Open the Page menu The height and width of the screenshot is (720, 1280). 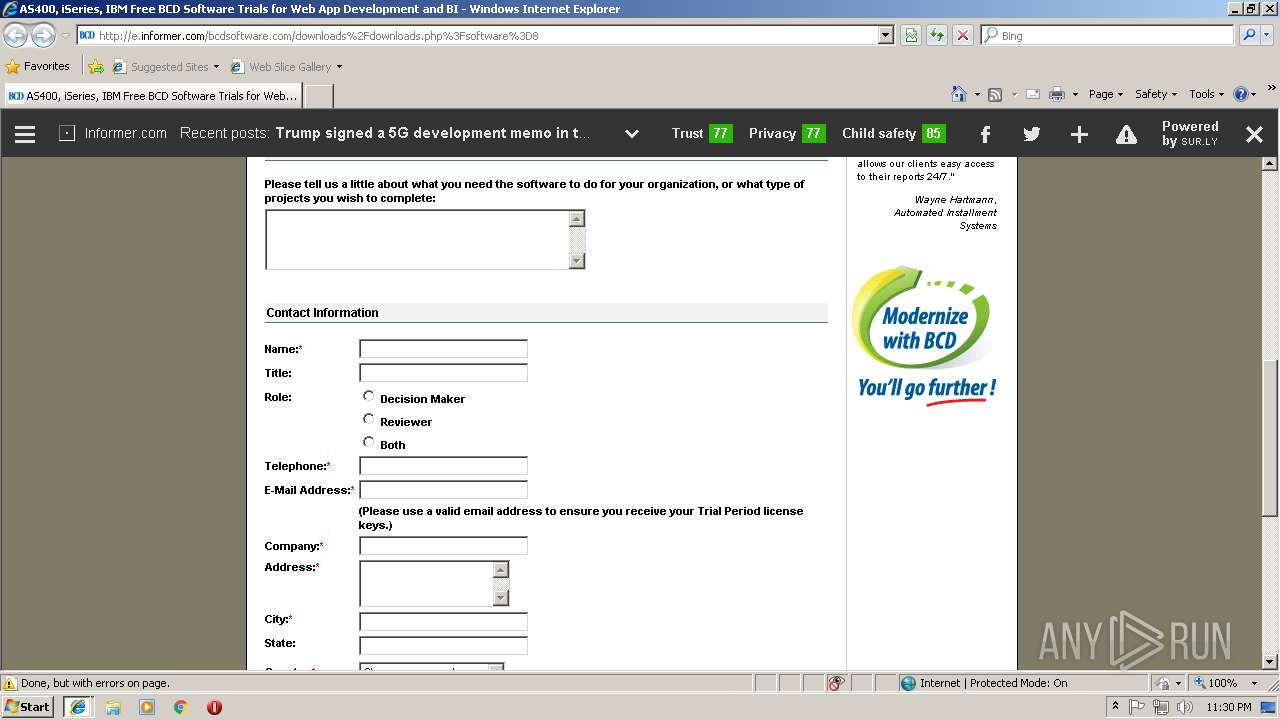(x=1106, y=94)
